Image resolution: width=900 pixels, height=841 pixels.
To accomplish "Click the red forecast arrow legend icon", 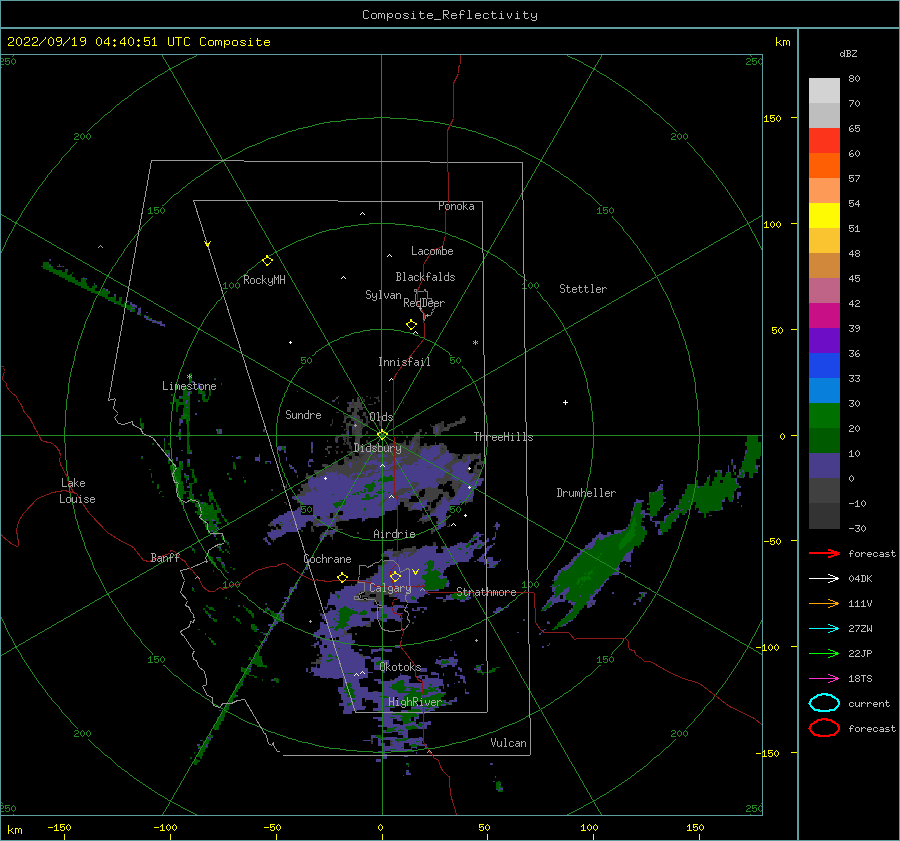I will [x=824, y=553].
